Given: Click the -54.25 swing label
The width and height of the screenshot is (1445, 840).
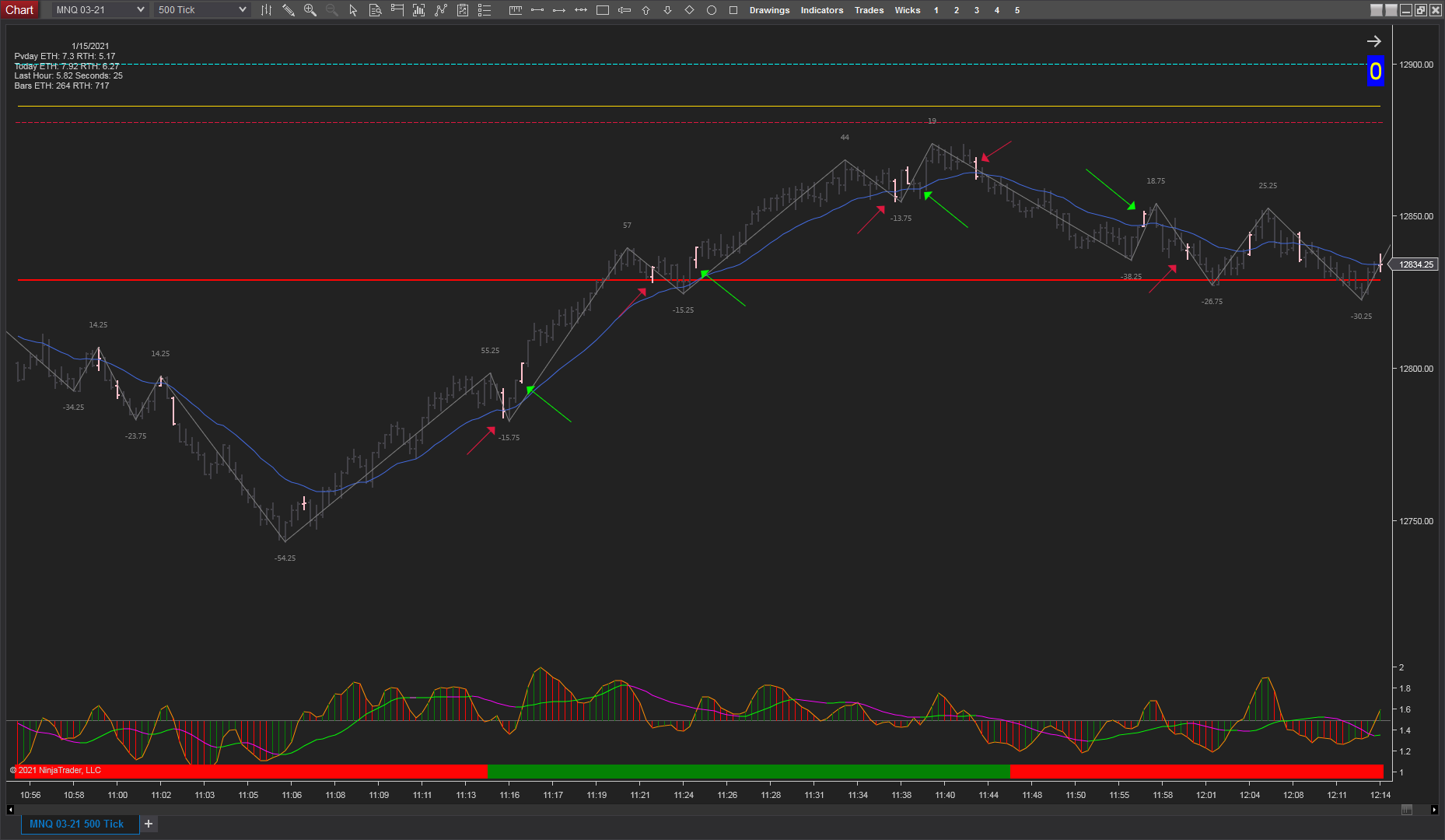Looking at the screenshot, I should coord(285,558).
